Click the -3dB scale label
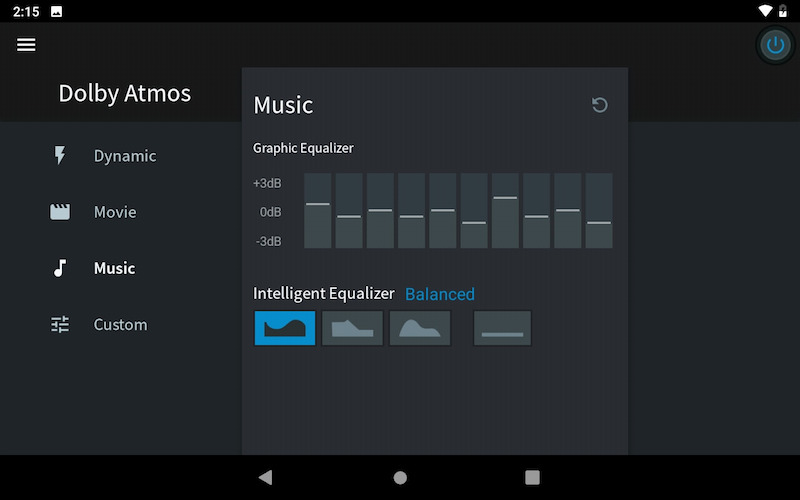 tap(268, 241)
